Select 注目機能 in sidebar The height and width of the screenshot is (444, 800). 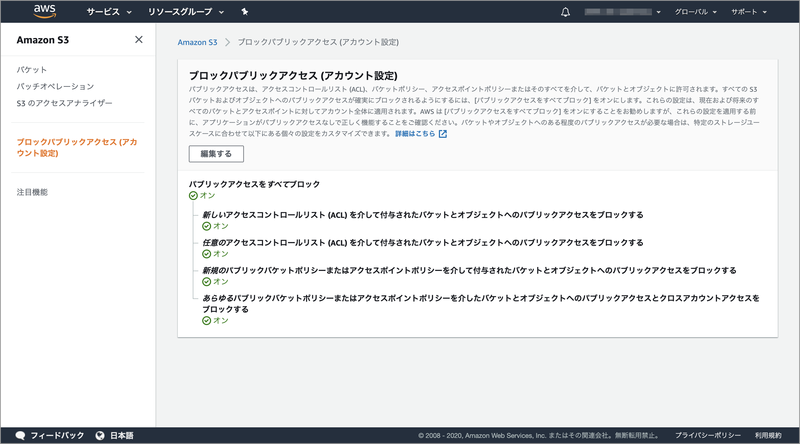pos(32,192)
